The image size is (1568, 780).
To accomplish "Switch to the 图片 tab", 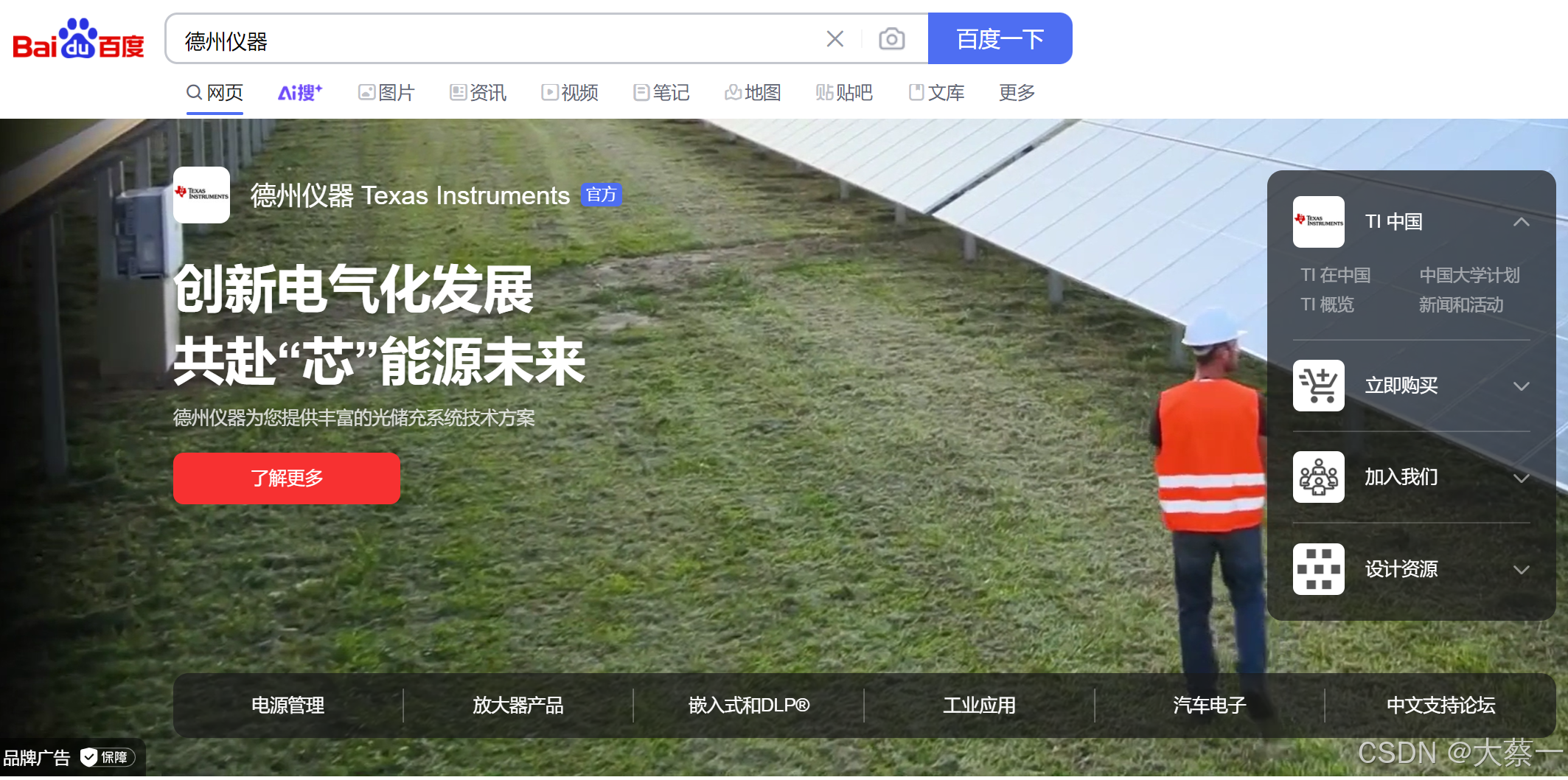I will pos(386,92).
